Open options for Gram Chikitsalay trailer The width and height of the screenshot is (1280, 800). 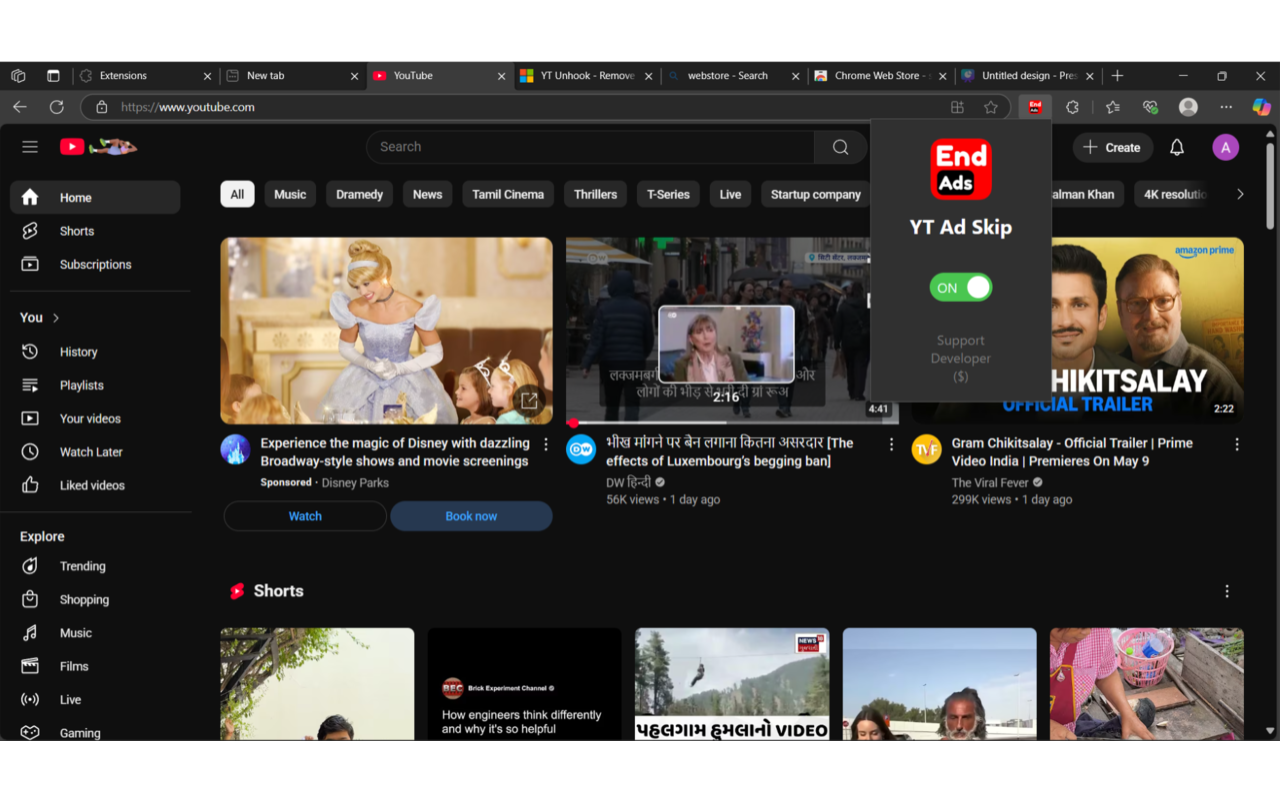point(1237,444)
